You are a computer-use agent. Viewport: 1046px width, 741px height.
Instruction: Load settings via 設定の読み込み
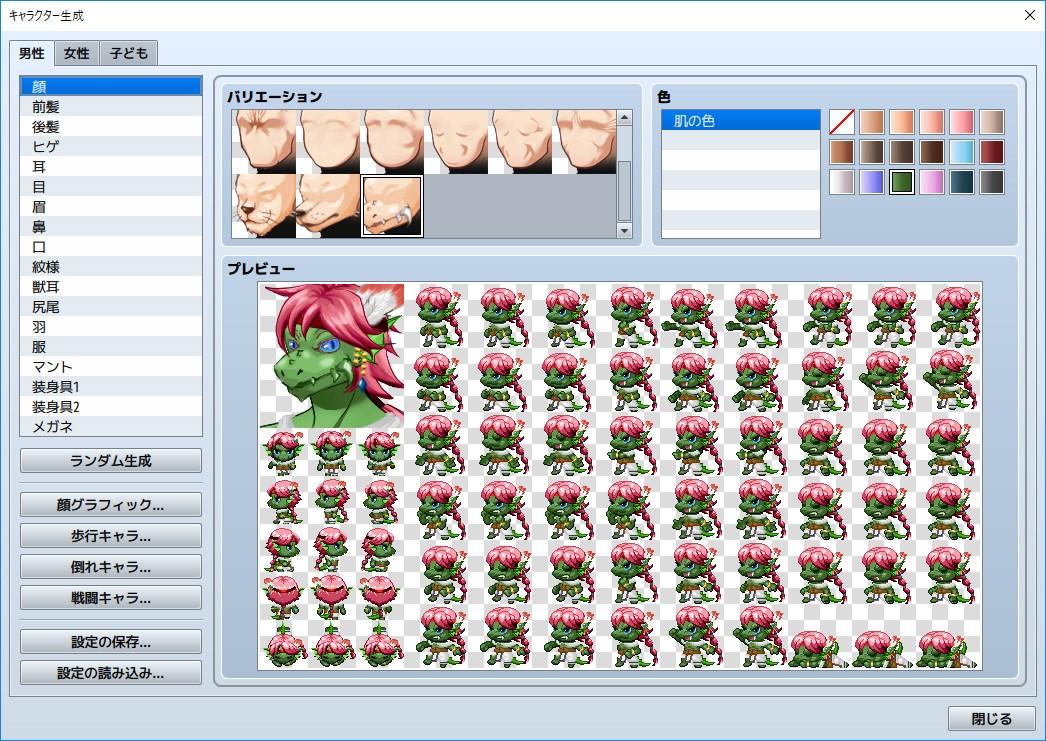110,672
